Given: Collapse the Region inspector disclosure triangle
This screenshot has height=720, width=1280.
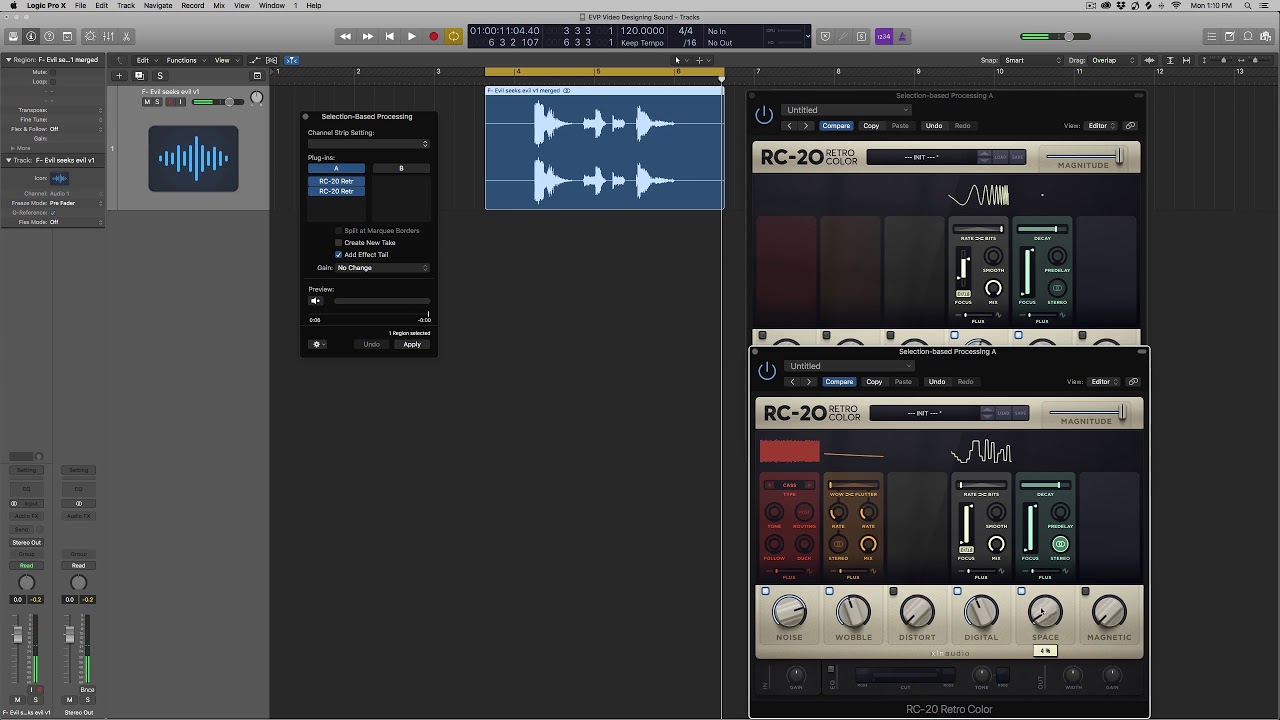Looking at the screenshot, I should point(7,60).
